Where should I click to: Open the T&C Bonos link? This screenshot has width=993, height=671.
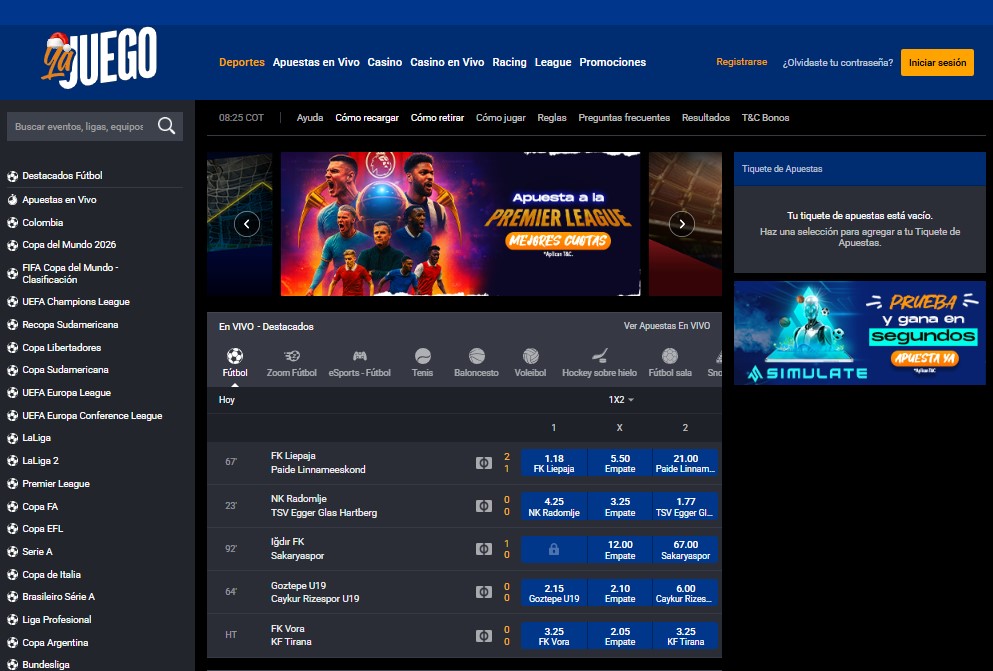coord(766,118)
